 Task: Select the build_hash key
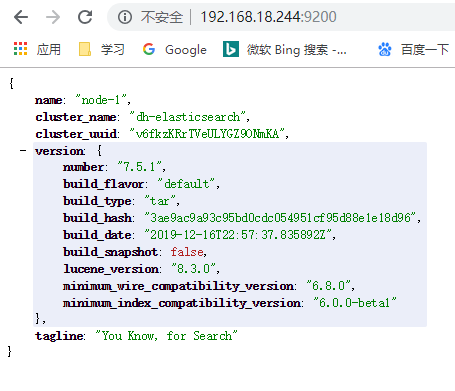(97, 218)
